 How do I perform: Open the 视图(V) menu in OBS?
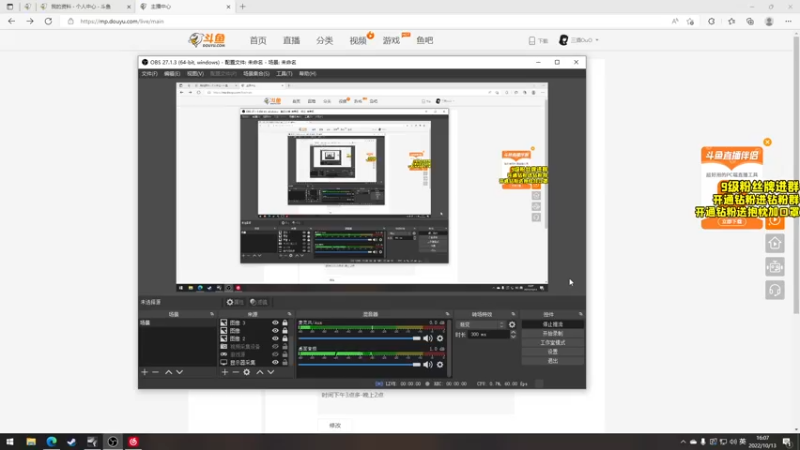tap(195, 73)
